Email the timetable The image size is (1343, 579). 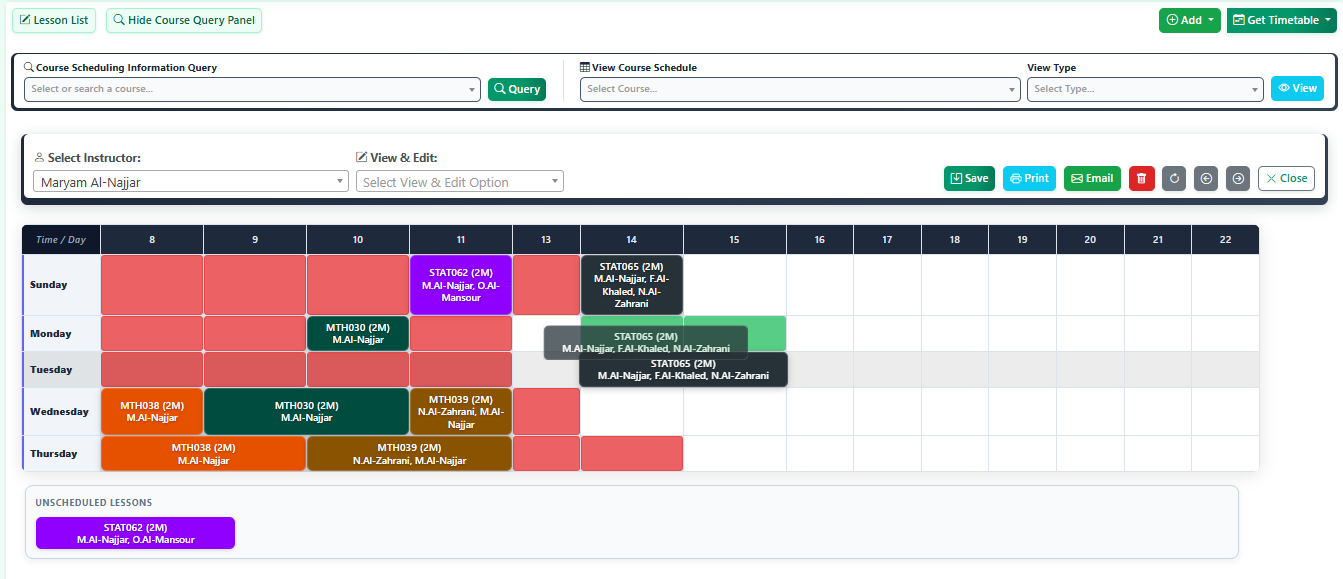pyautogui.click(x=1092, y=178)
